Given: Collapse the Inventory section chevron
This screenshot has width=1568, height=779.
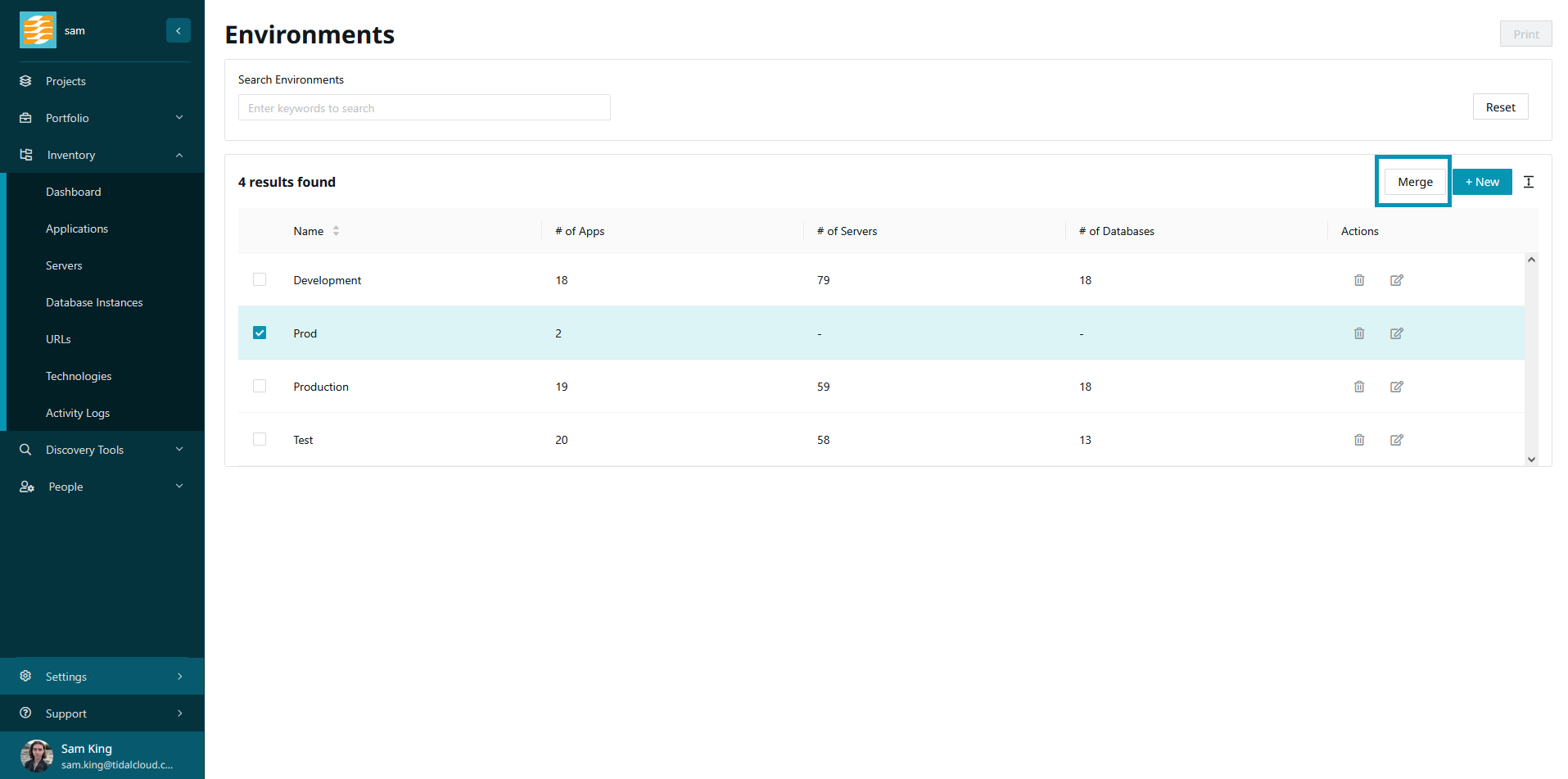Looking at the screenshot, I should [178, 155].
